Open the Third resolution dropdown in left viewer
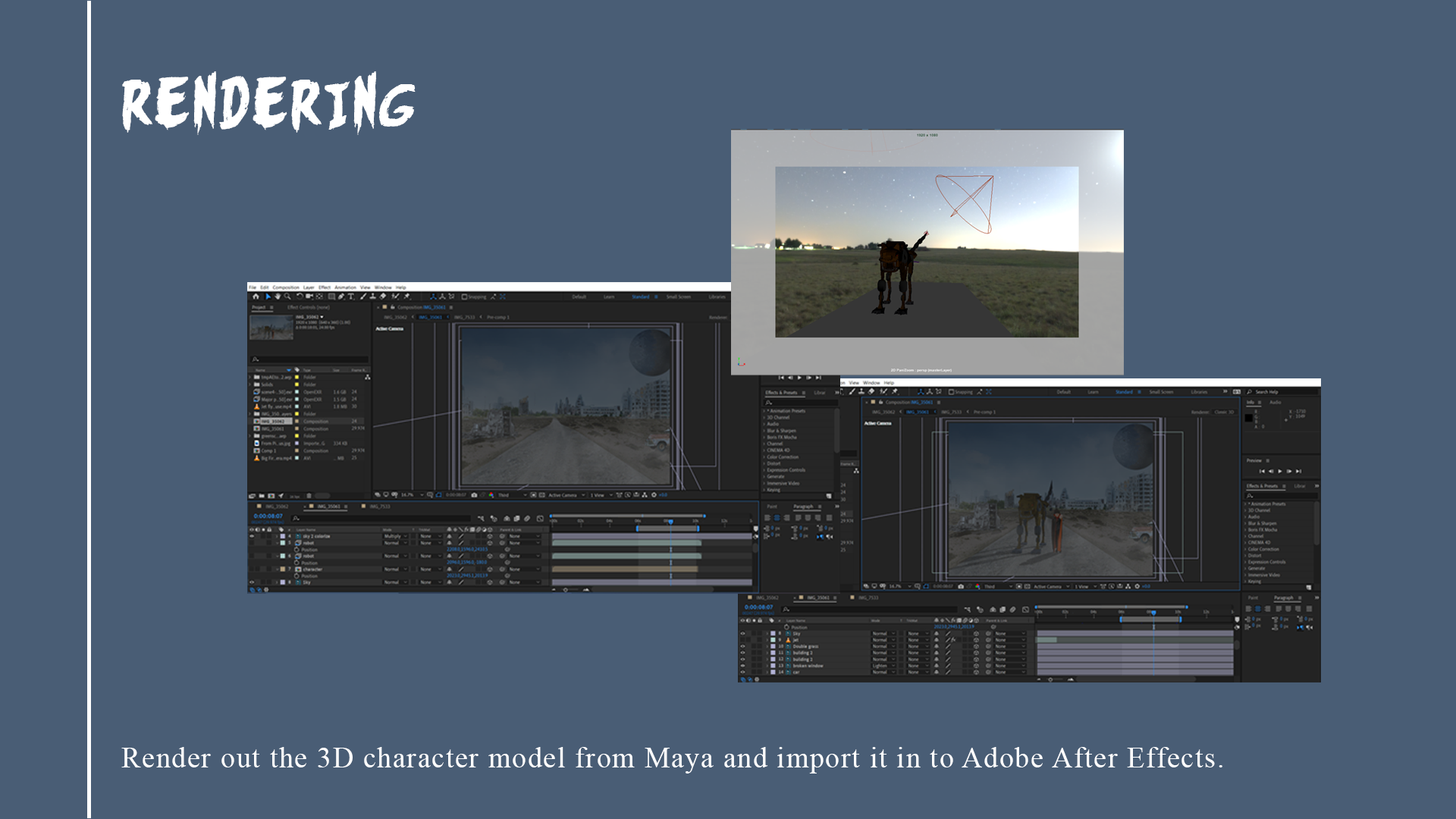This screenshot has height=819, width=1456. tap(512, 495)
